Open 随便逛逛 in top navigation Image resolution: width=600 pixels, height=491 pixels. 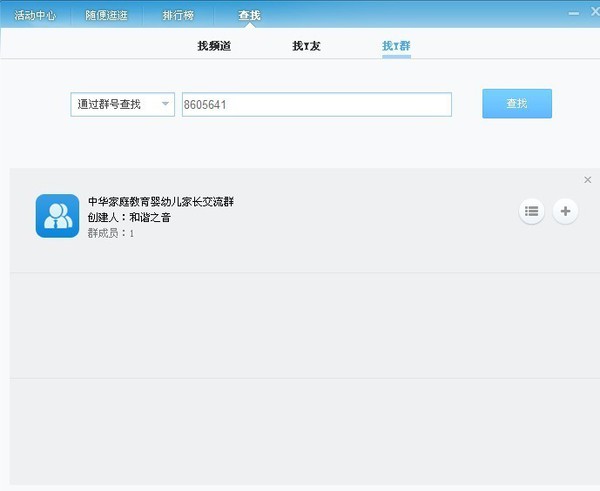click(x=106, y=15)
